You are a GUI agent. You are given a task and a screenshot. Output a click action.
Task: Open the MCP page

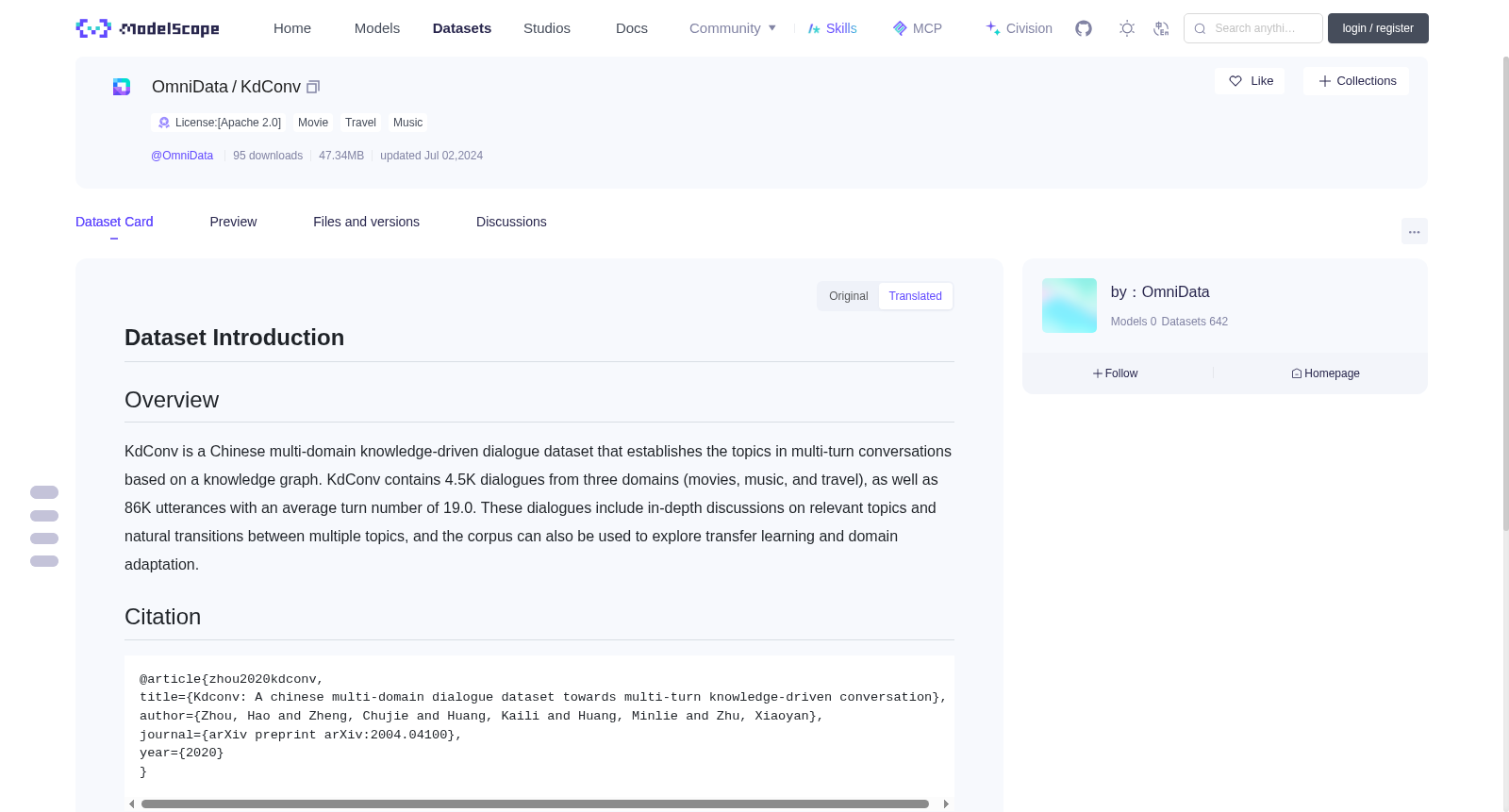(917, 28)
